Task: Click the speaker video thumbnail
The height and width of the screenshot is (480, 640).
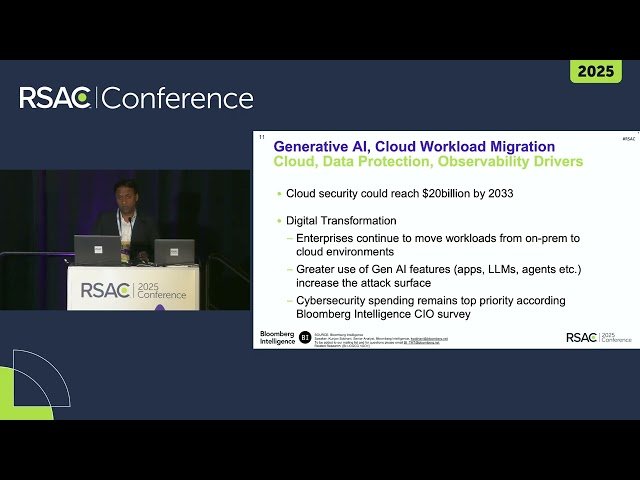Action: (125, 240)
